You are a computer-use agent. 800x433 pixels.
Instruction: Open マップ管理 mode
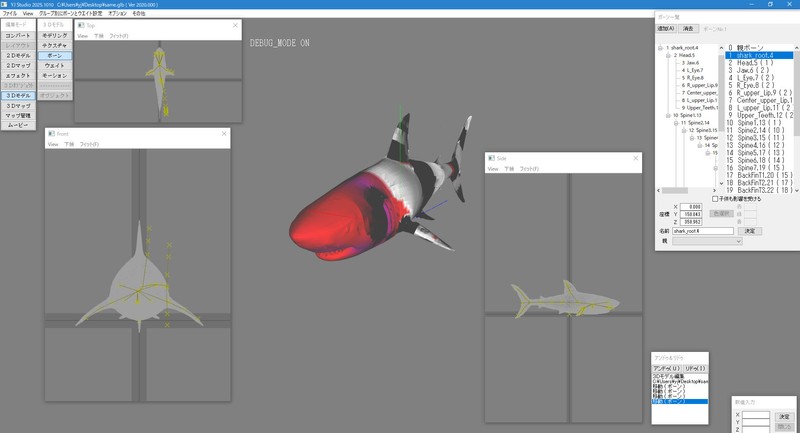pyautogui.click(x=18, y=116)
